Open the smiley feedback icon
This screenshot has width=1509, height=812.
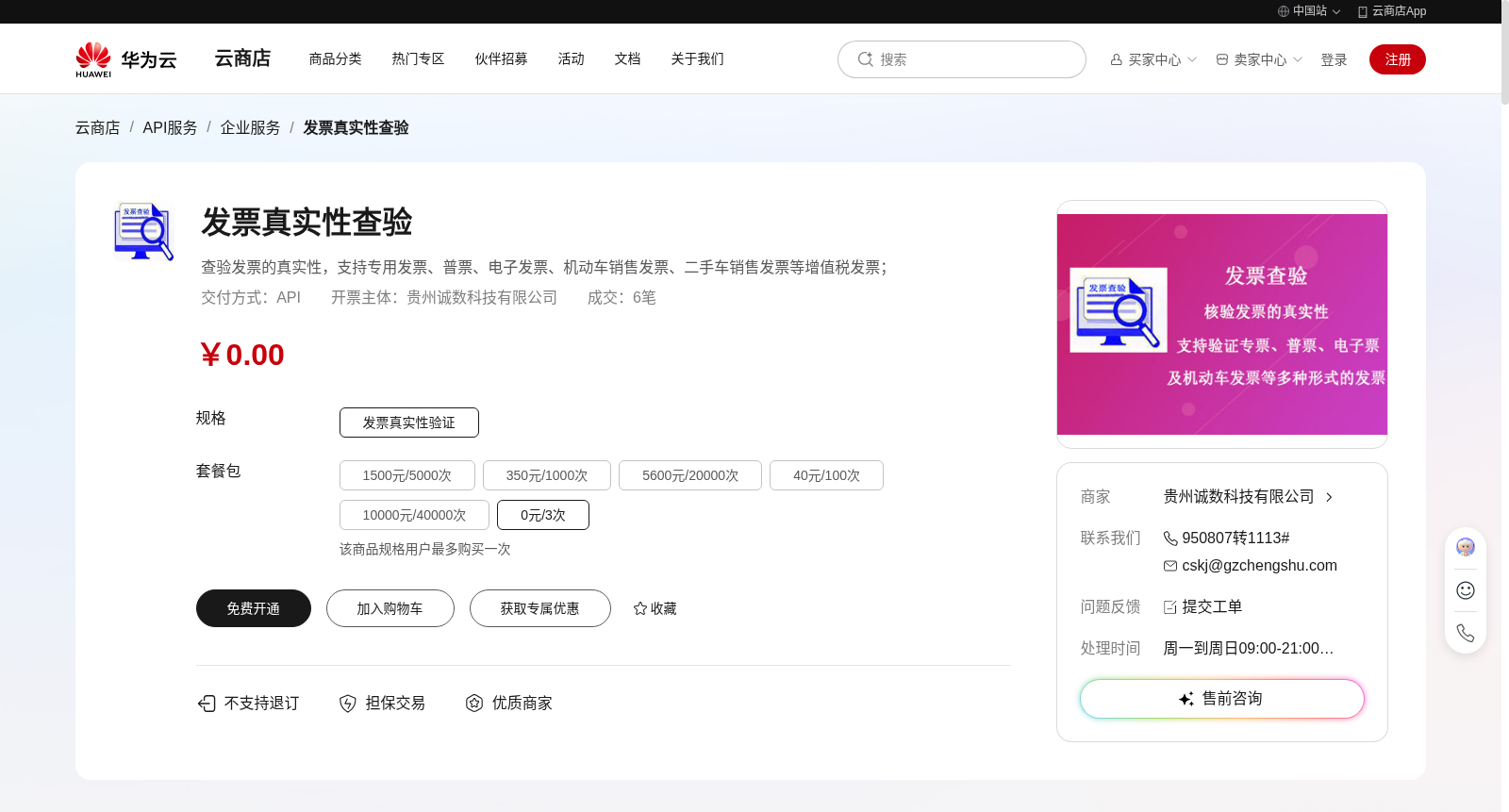coord(1466,590)
